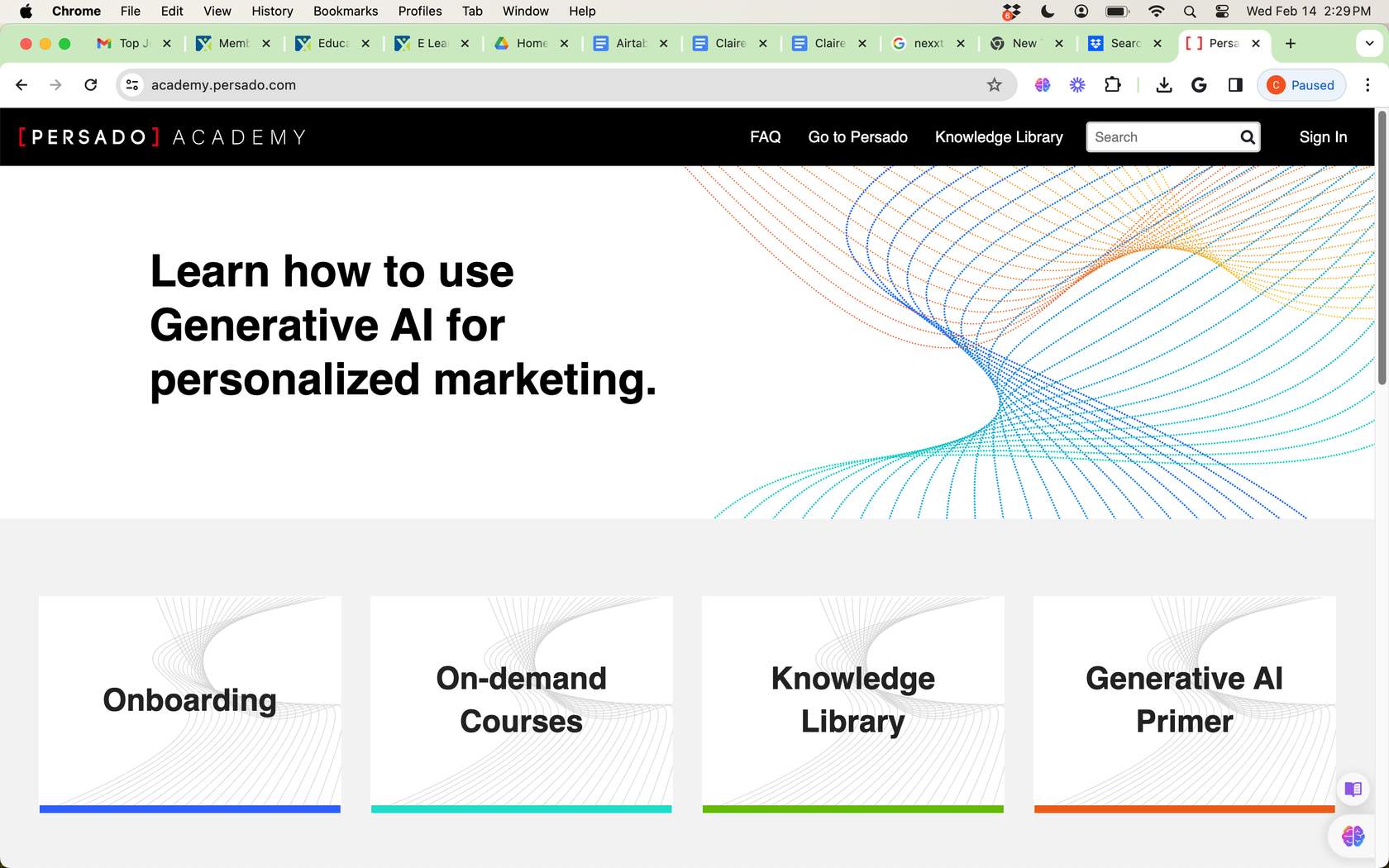This screenshot has width=1389, height=868.
Task: Open the macOS Control Center
Action: pyautogui.click(x=1221, y=11)
